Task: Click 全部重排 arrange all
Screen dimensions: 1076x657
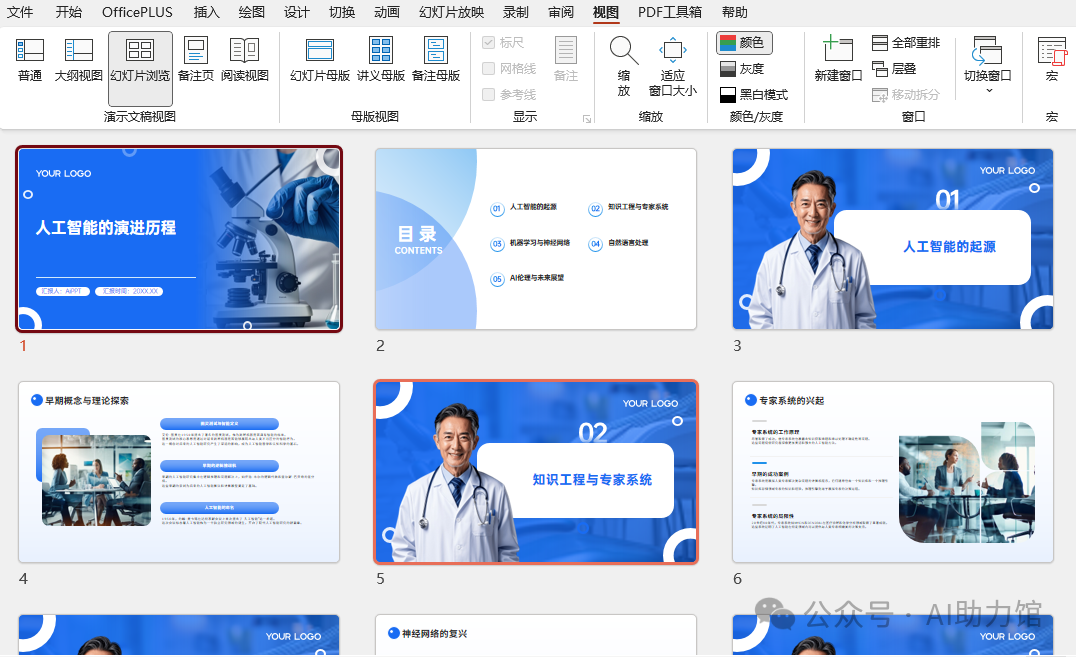Action: click(906, 43)
